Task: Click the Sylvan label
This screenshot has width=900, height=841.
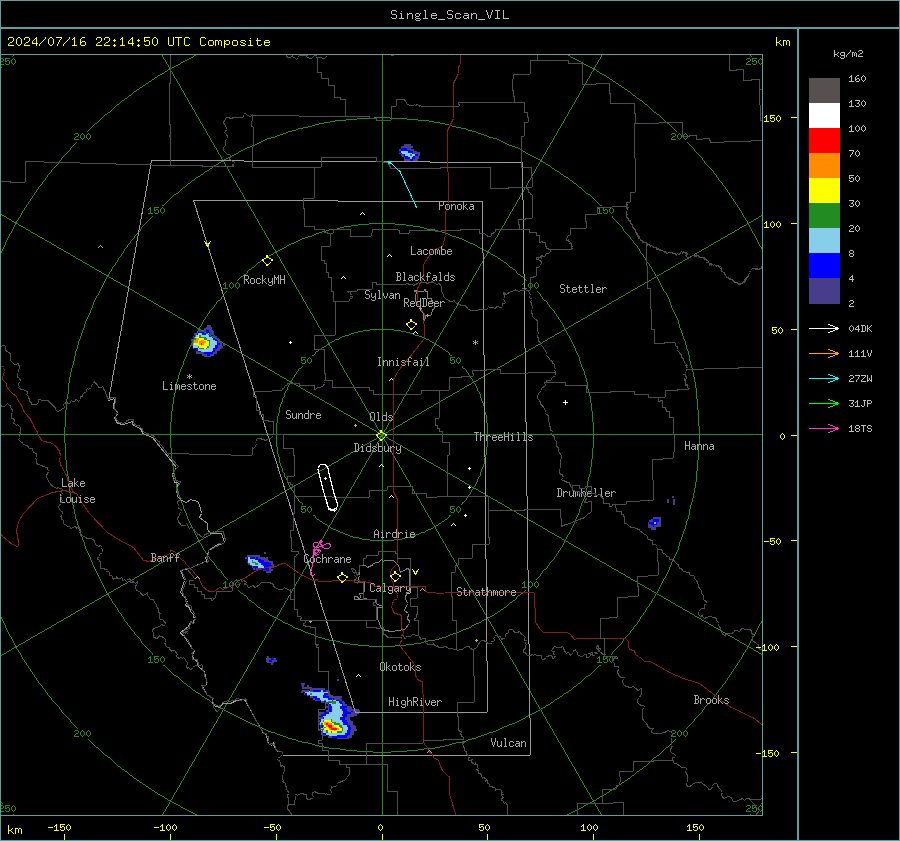Action: (382, 295)
